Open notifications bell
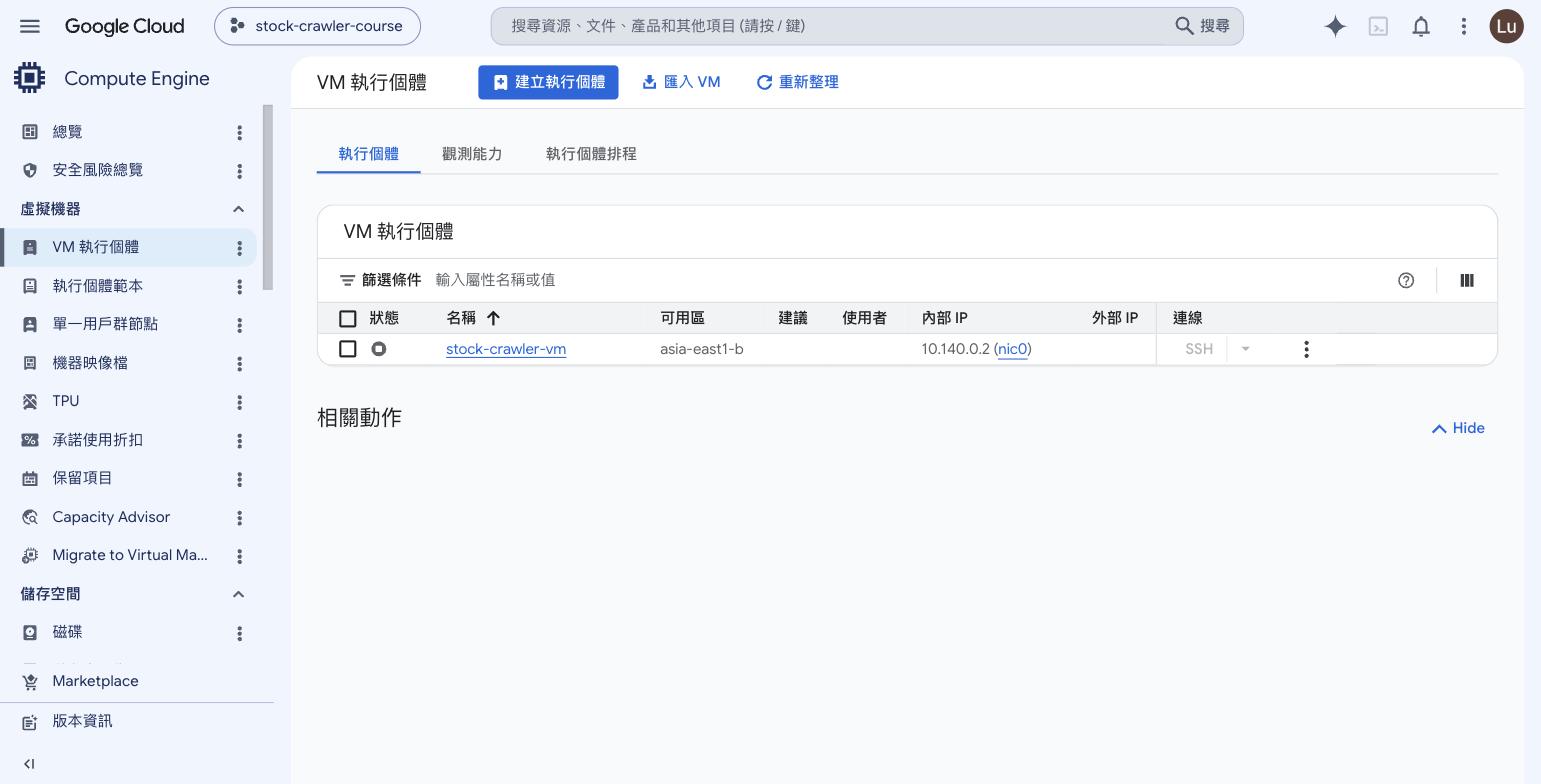The height and width of the screenshot is (784, 1541). (x=1421, y=26)
